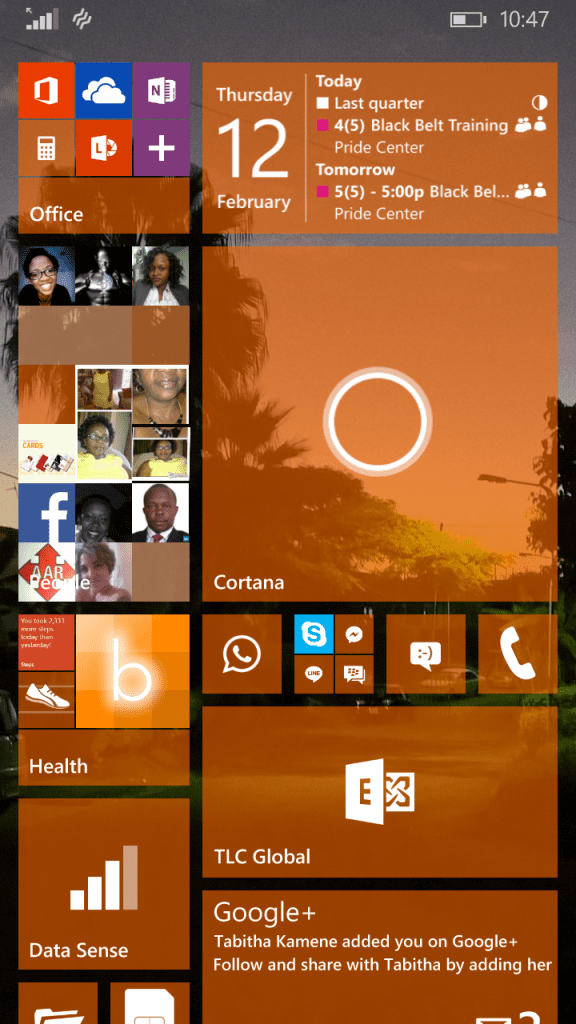Image resolution: width=576 pixels, height=1024 pixels.
Task: Open the Data Sense tile
Action: pos(104,884)
